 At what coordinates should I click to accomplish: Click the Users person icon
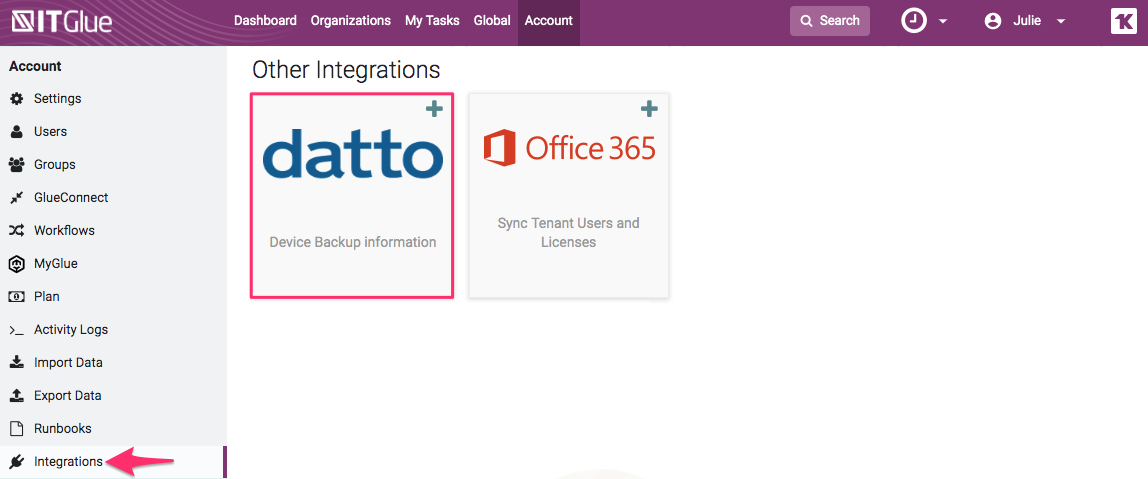click(16, 132)
